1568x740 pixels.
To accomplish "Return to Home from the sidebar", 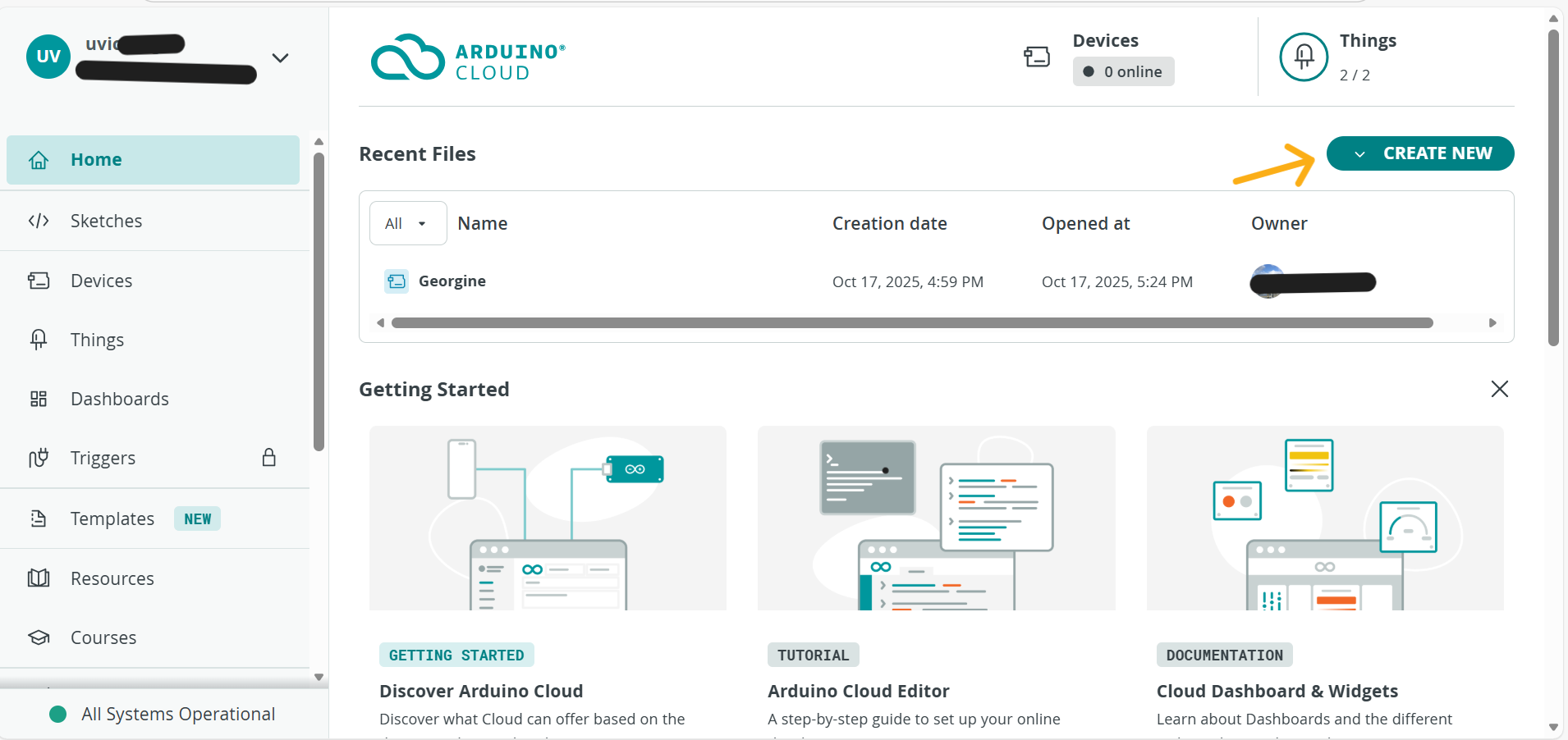I will point(96,159).
